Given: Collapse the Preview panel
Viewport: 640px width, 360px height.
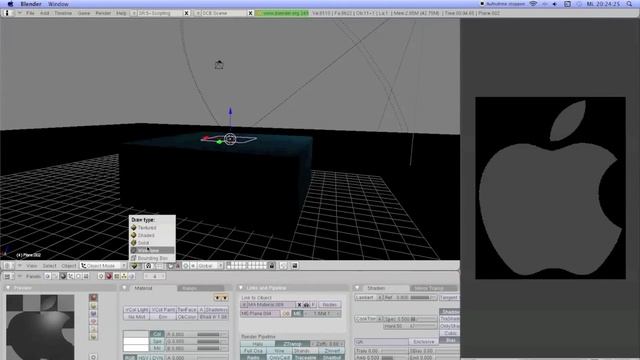Looking at the screenshot, I should pos(8,288).
